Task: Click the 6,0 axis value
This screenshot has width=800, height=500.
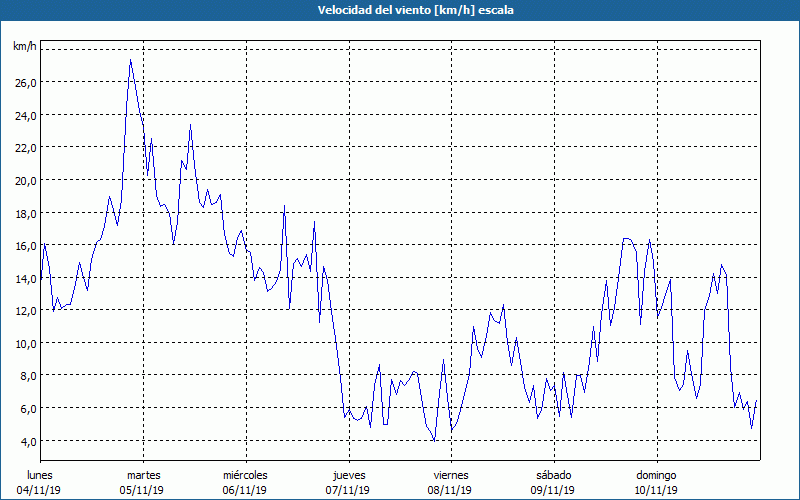Action: (x=29, y=409)
